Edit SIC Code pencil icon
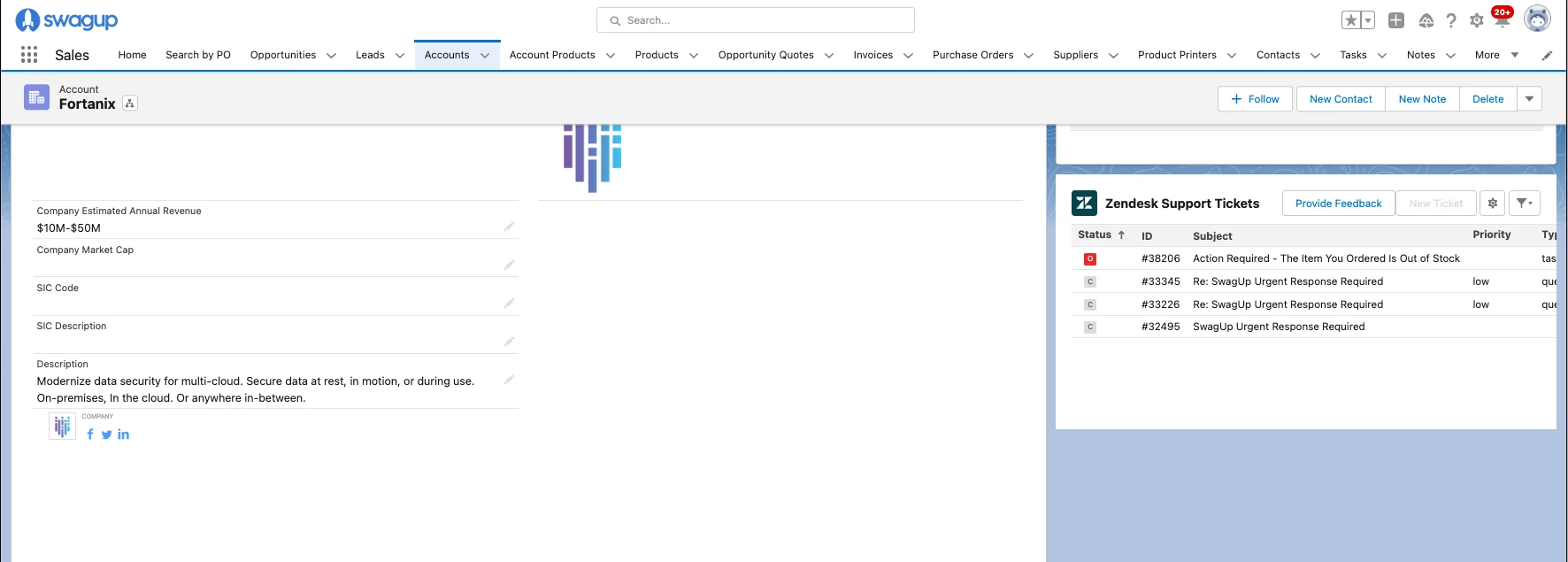 [509, 303]
